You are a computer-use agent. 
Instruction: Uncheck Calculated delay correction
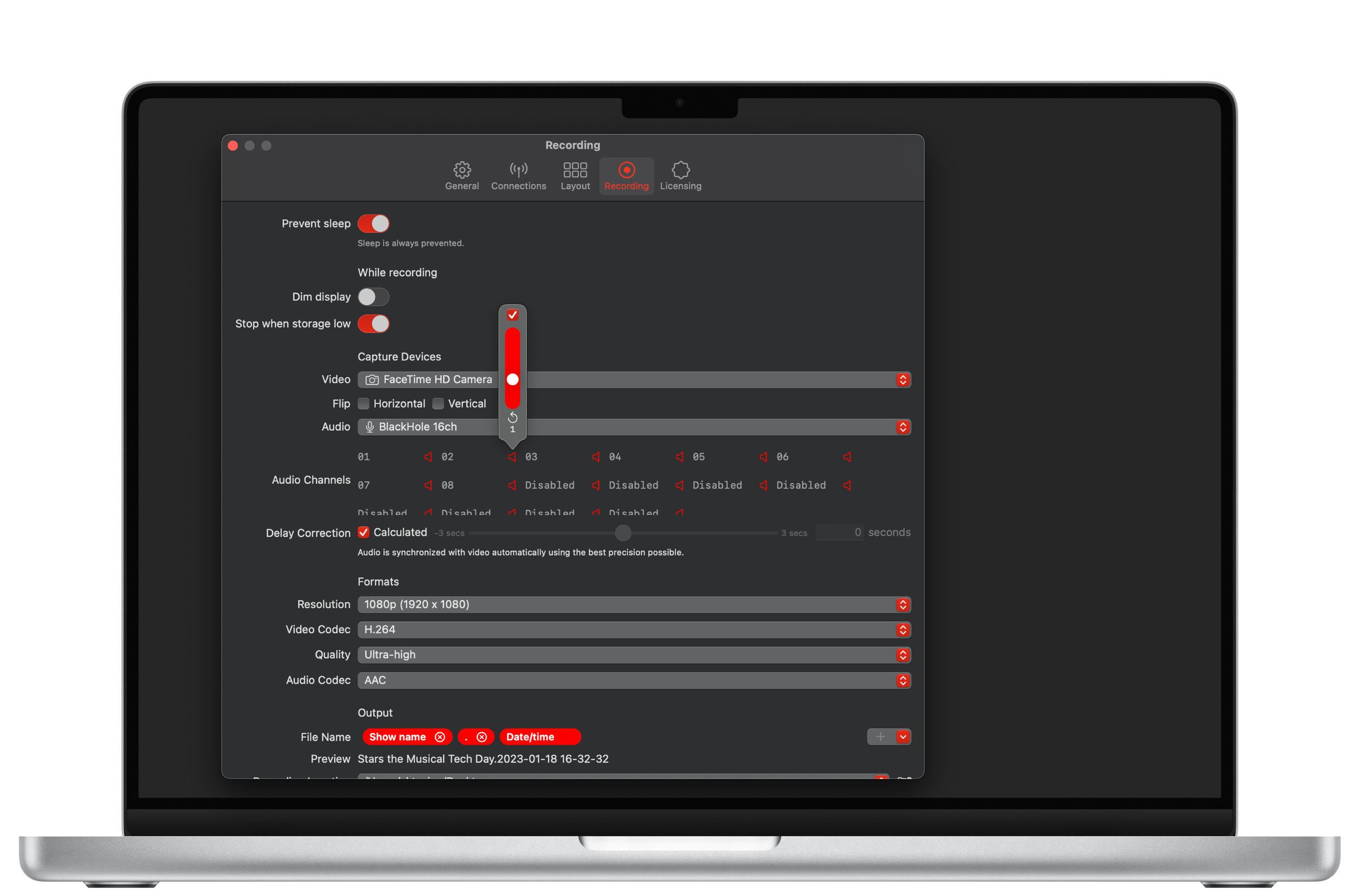coord(363,533)
